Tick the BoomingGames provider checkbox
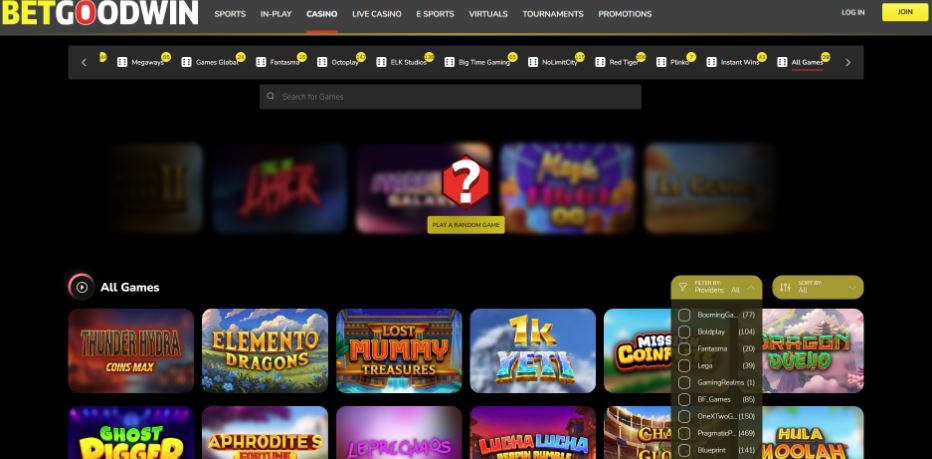Viewport: 932px width, 459px height. pyautogui.click(x=684, y=315)
